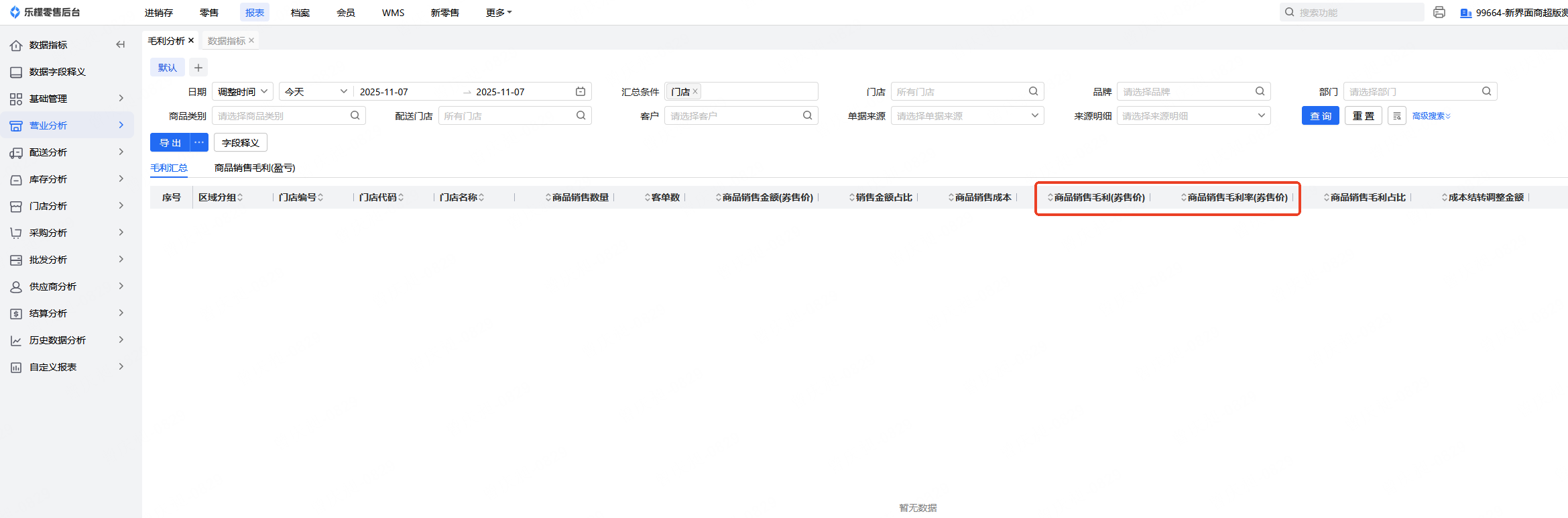Click the 乐檬零售后台 logo icon

15,12
